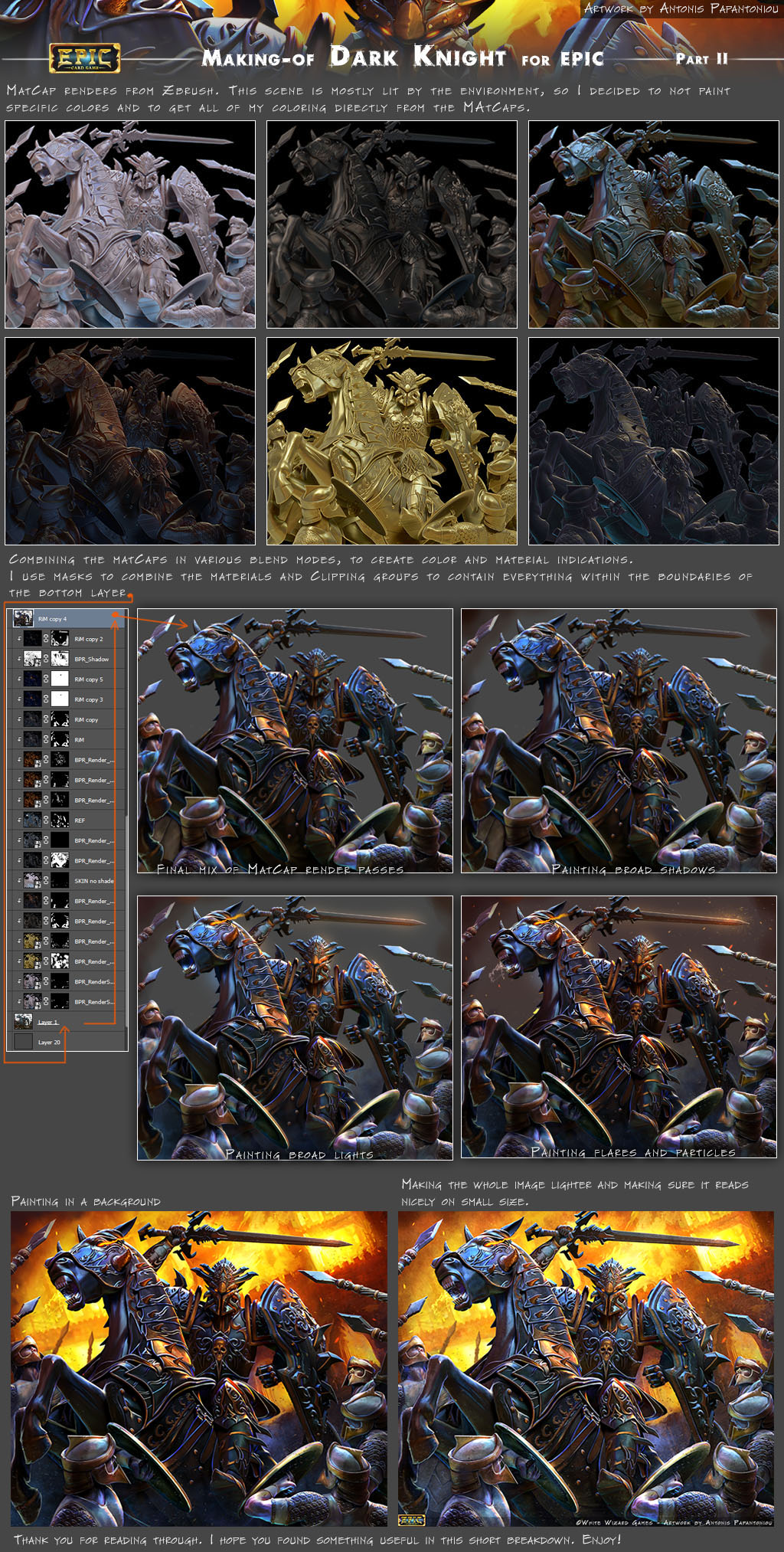Open the teal-blue MatCap render image
Image resolution: width=784 pixels, height=1552 pixels.
click(x=654, y=224)
